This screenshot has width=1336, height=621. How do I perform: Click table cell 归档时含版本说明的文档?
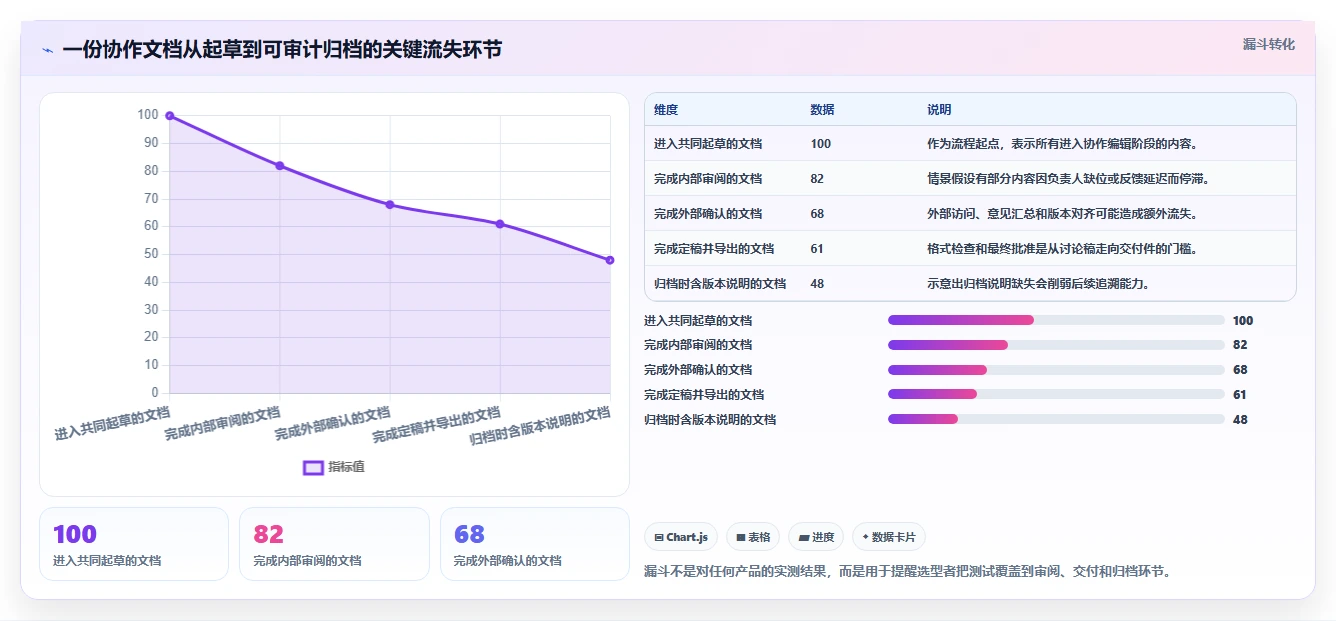720,284
